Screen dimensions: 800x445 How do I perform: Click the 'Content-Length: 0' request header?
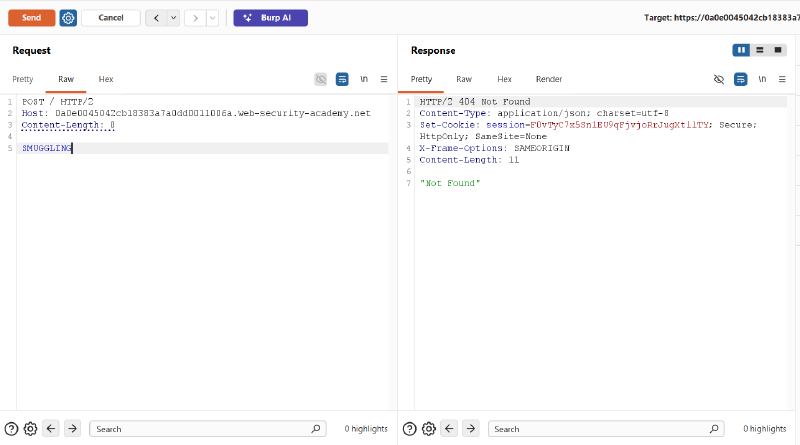point(68,125)
